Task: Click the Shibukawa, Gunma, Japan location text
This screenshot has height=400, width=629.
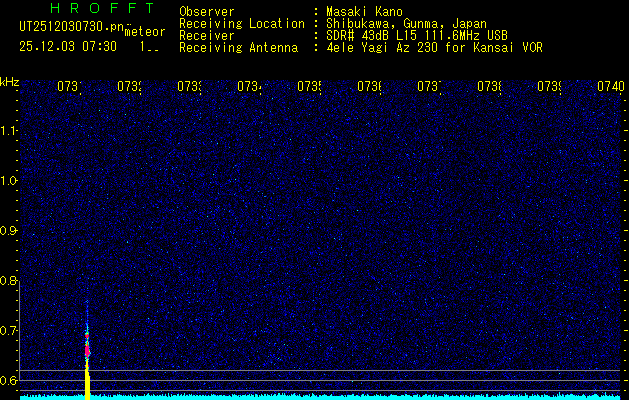Action: pos(402,23)
